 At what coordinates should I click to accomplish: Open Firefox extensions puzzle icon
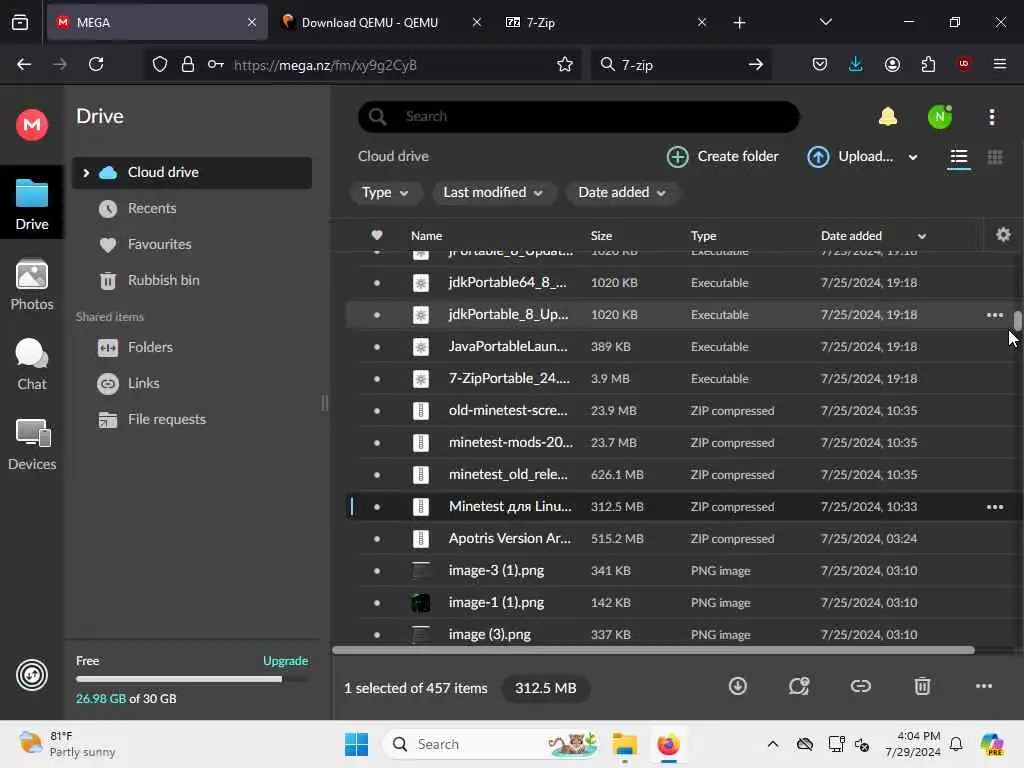(x=928, y=64)
